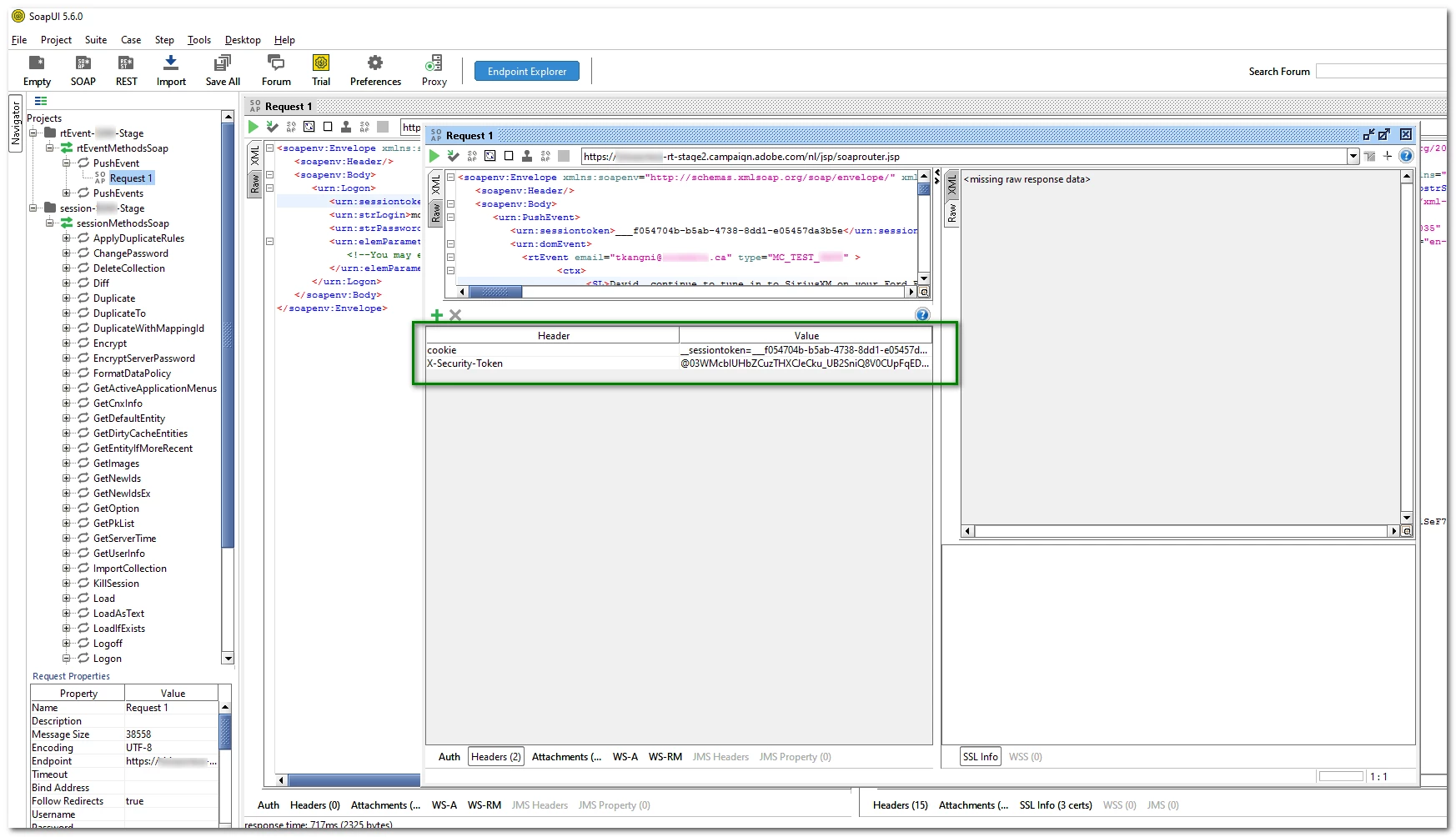Viewport: 1456px width, 837px height.
Task: Expand the ApplyDuplicateRules operation
Action: pos(67,238)
